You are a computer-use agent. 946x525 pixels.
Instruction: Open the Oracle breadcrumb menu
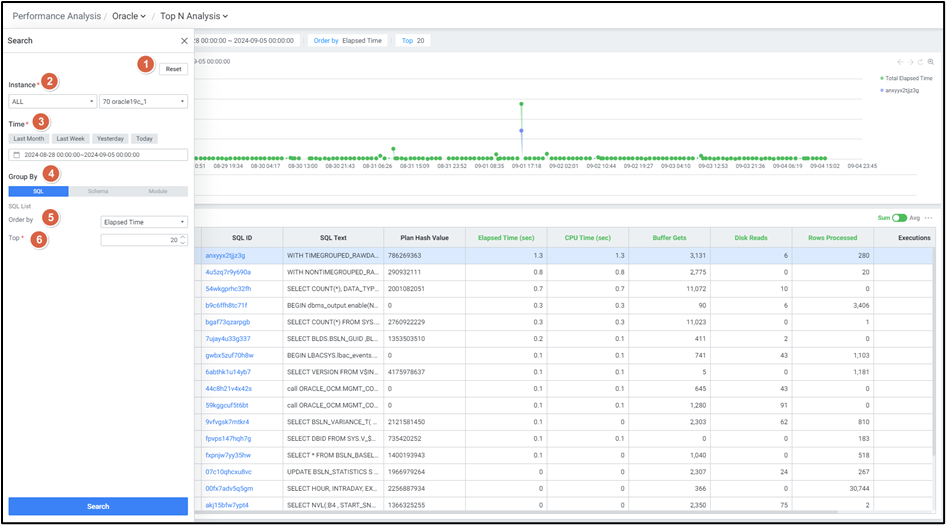(129, 16)
